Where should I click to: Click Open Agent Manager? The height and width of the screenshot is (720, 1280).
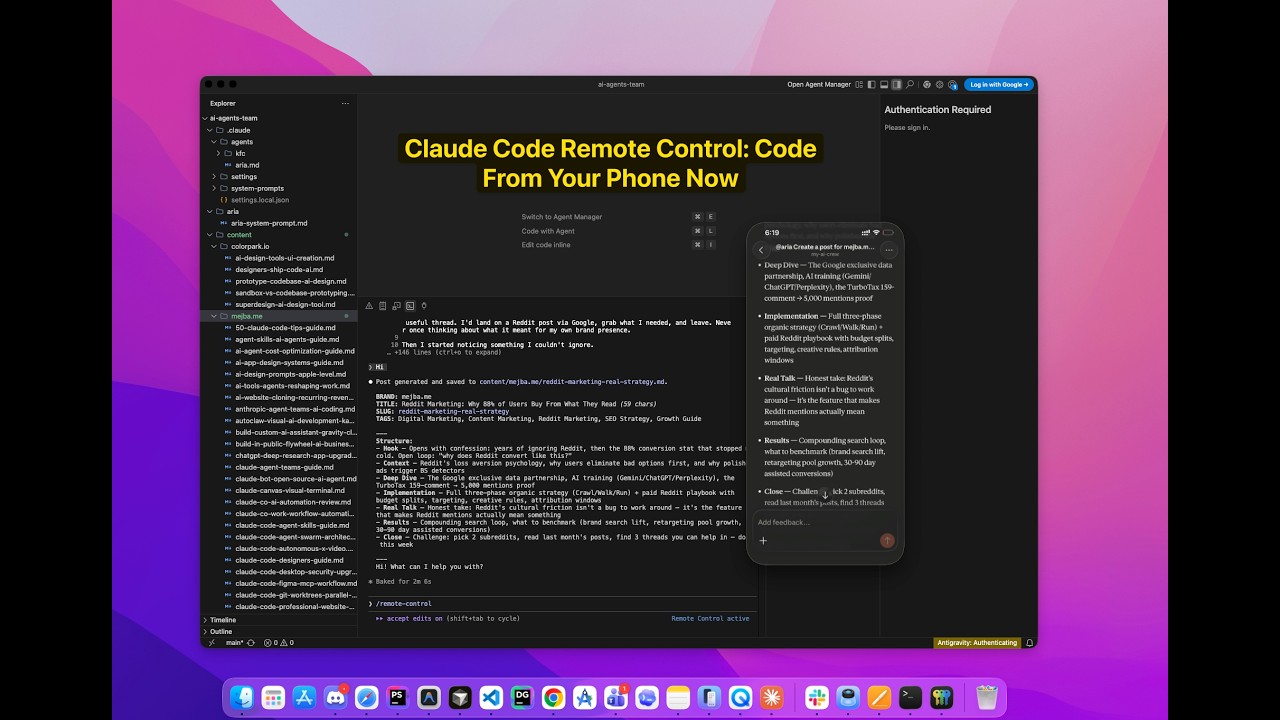point(819,85)
